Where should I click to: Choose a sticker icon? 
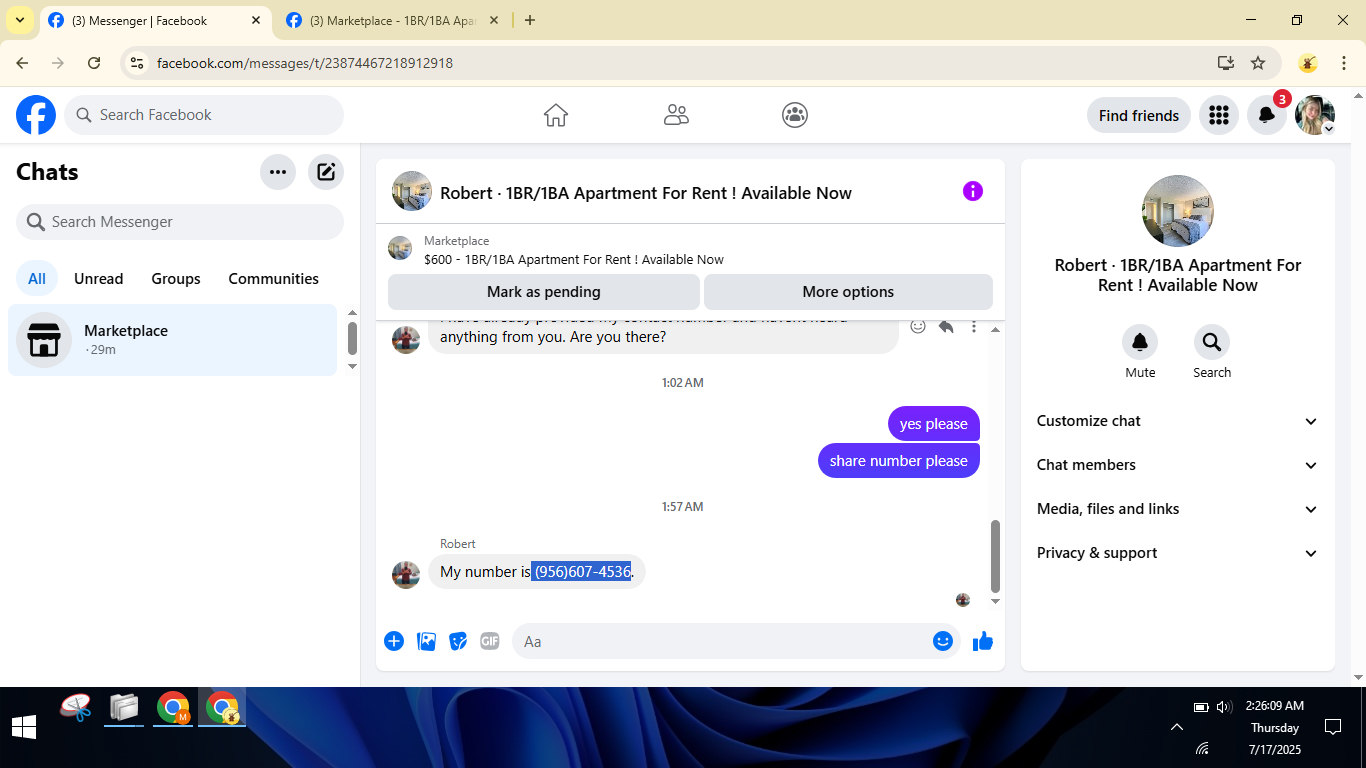[458, 641]
